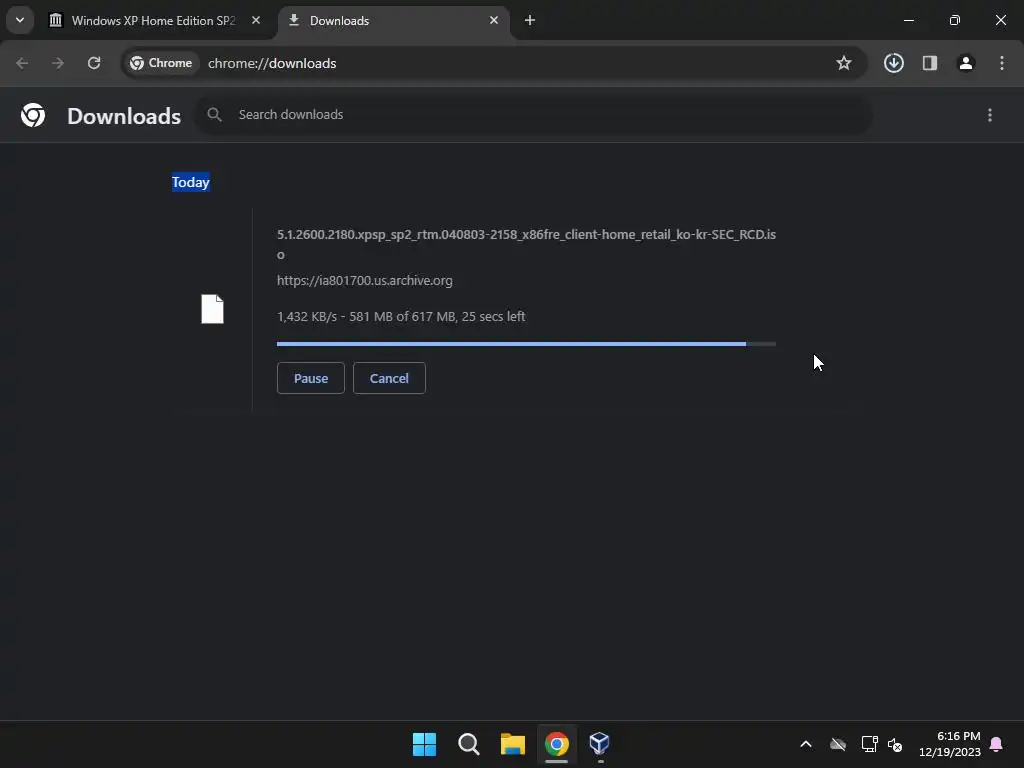Open VirtualBox from the taskbar

point(600,744)
